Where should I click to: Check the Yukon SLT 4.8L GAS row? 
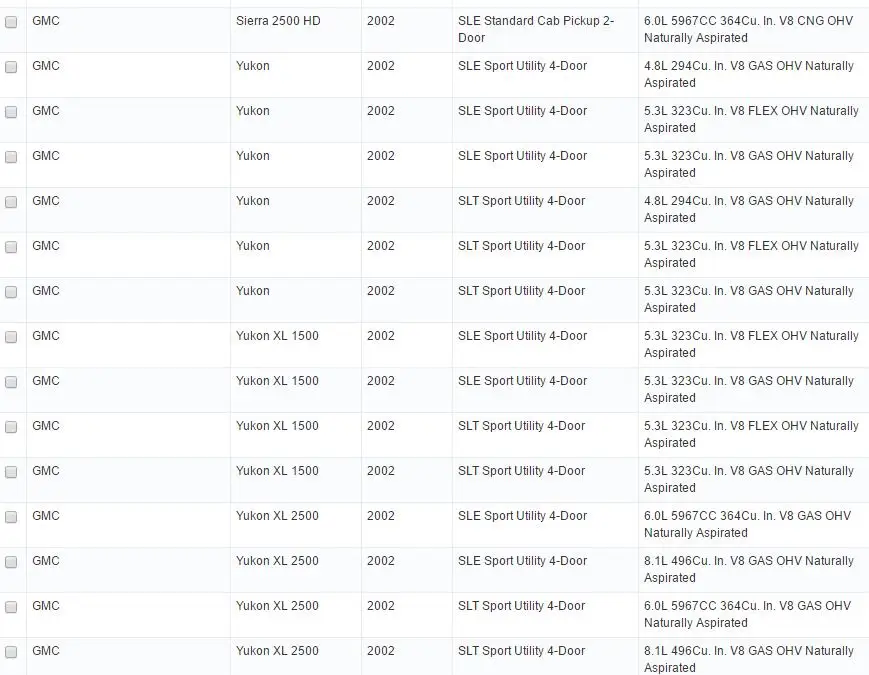coord(11,202)
